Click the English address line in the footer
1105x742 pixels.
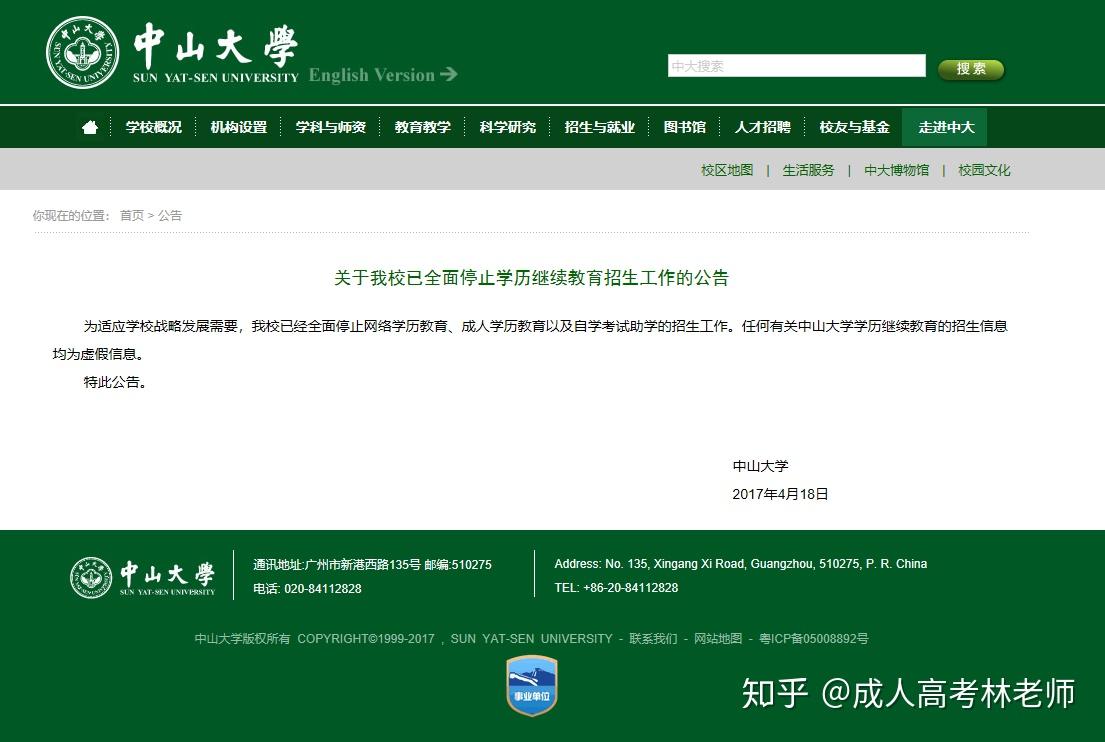coord(741,564)
